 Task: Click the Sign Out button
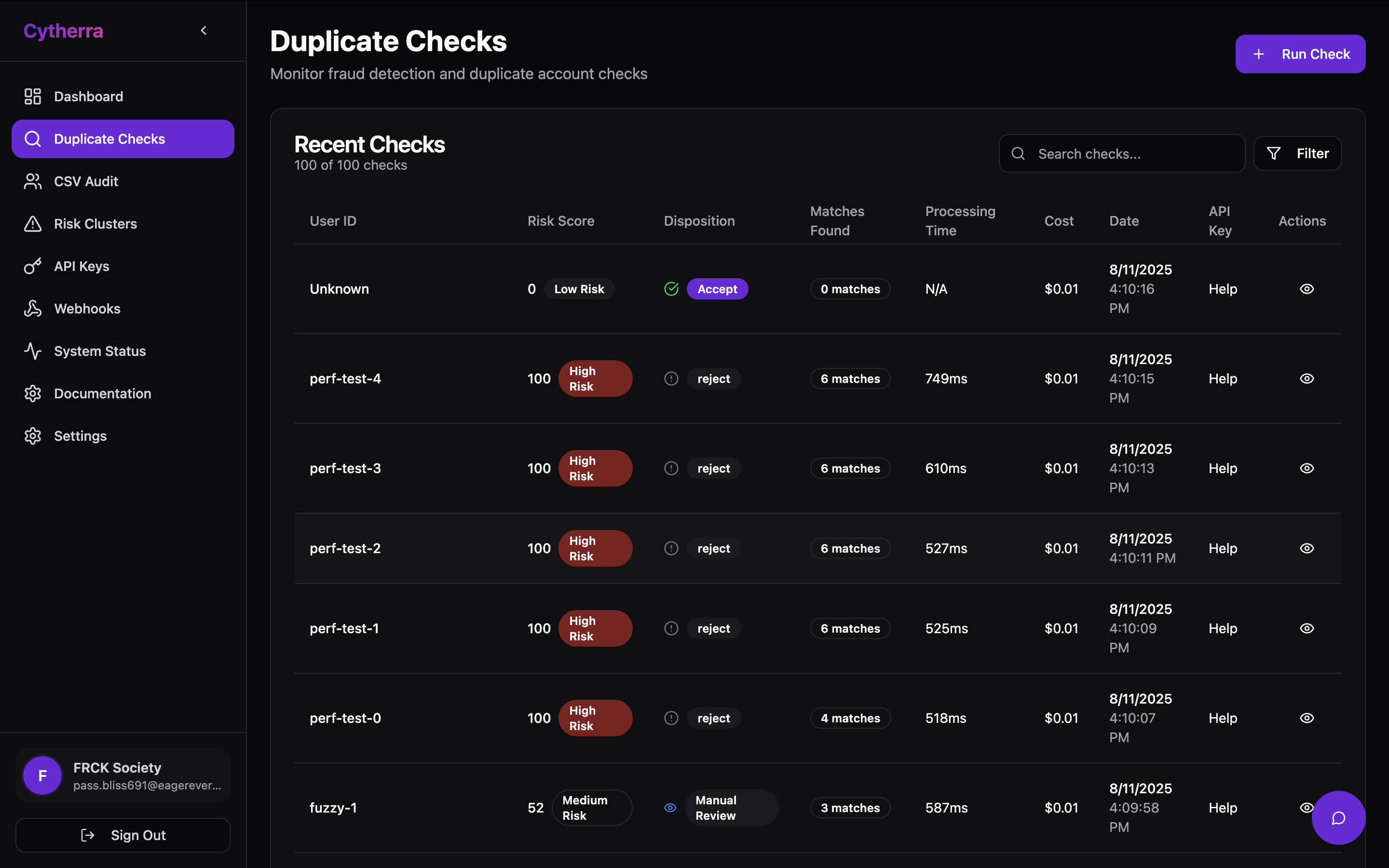coord(123,835)
